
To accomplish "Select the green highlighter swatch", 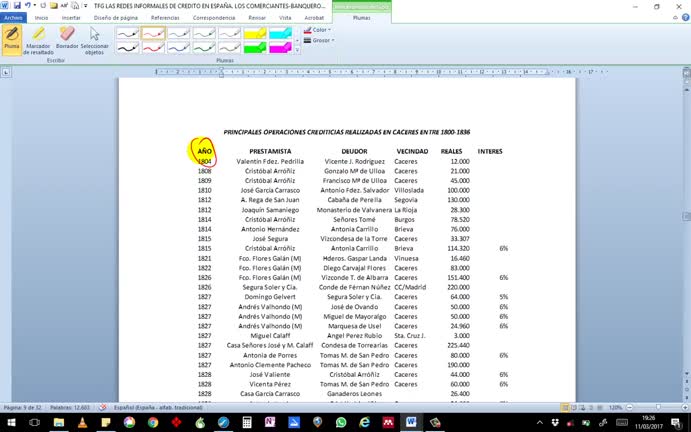I will coord(255,47).
